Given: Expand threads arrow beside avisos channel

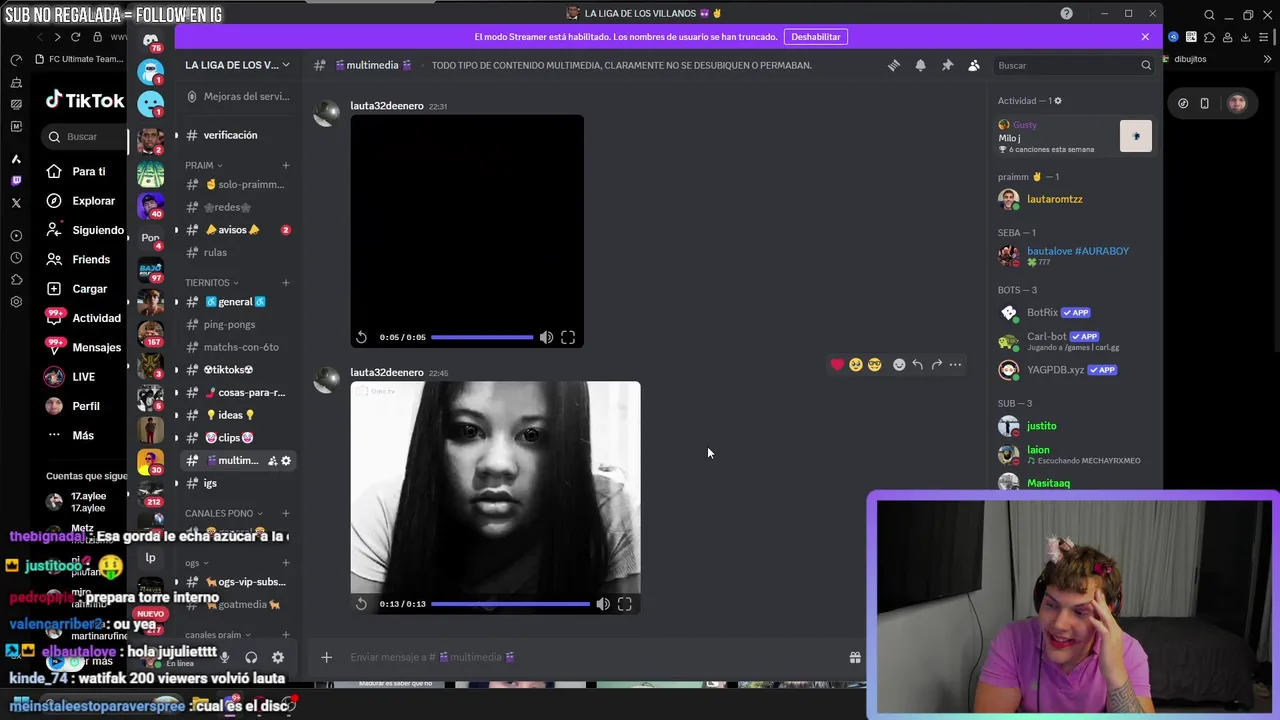Looking at the screenshot, I should pos(177,230).
